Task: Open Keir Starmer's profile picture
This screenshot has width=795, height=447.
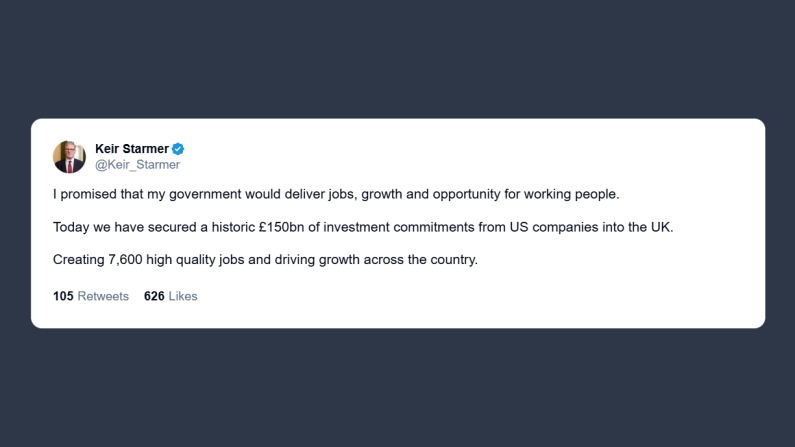Action: [69, 157]
